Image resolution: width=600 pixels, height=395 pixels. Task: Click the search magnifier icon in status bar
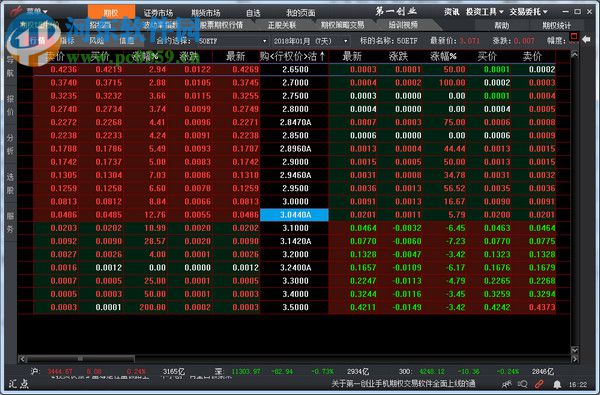coord(522,384)
